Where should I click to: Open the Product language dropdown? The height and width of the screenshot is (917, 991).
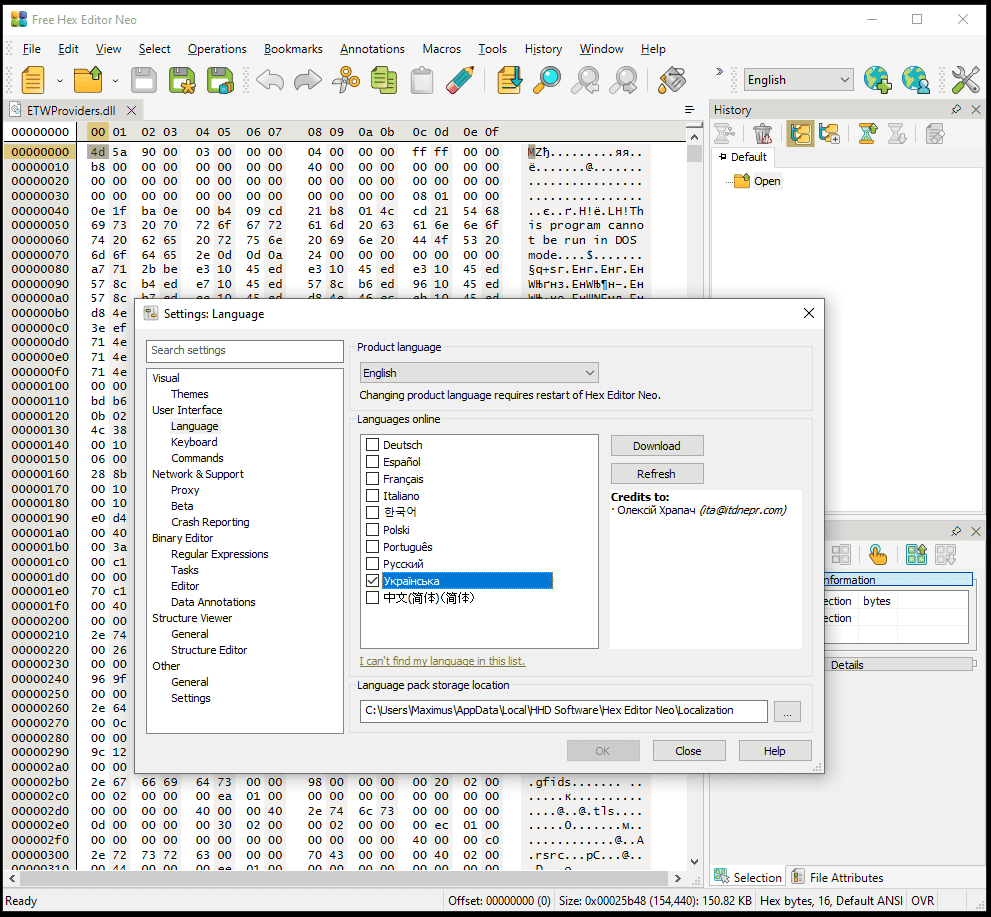479,373
